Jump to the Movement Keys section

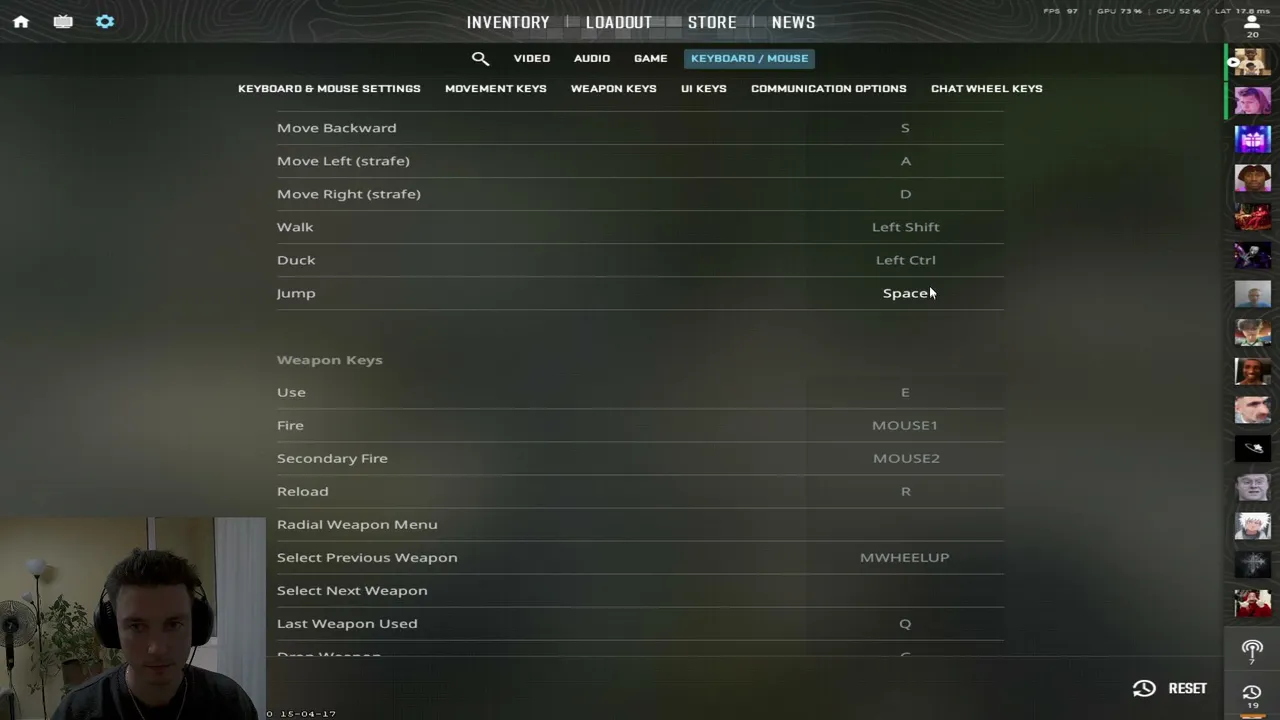(496, 88)
